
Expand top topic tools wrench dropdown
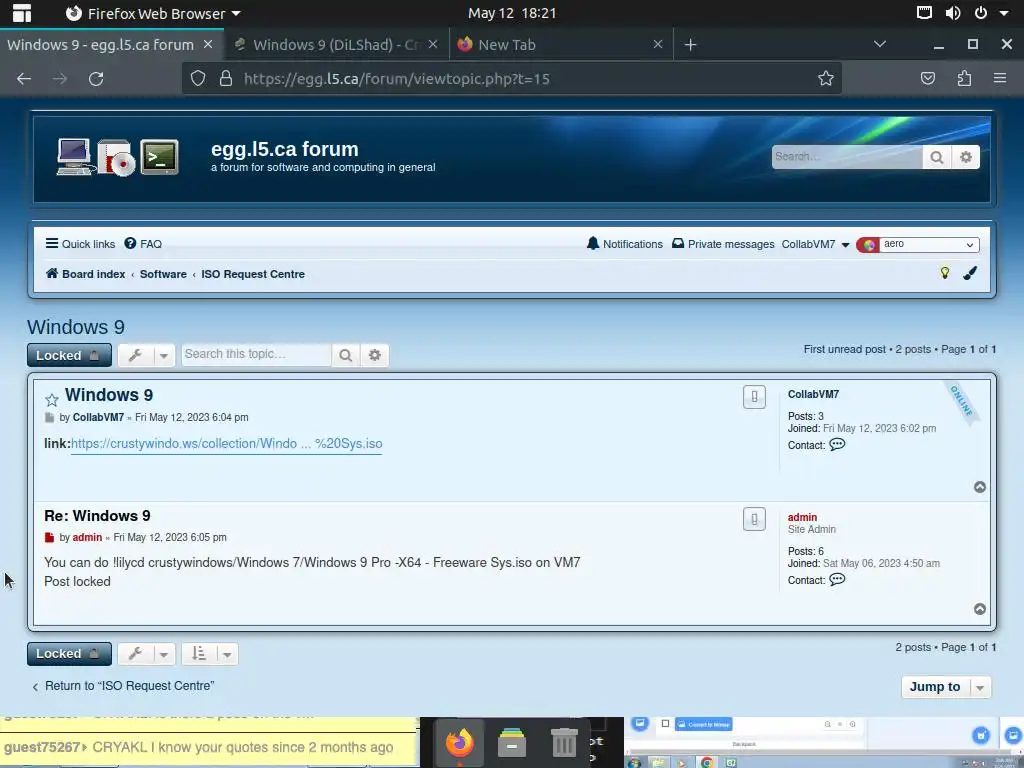[x=146, y=355]
